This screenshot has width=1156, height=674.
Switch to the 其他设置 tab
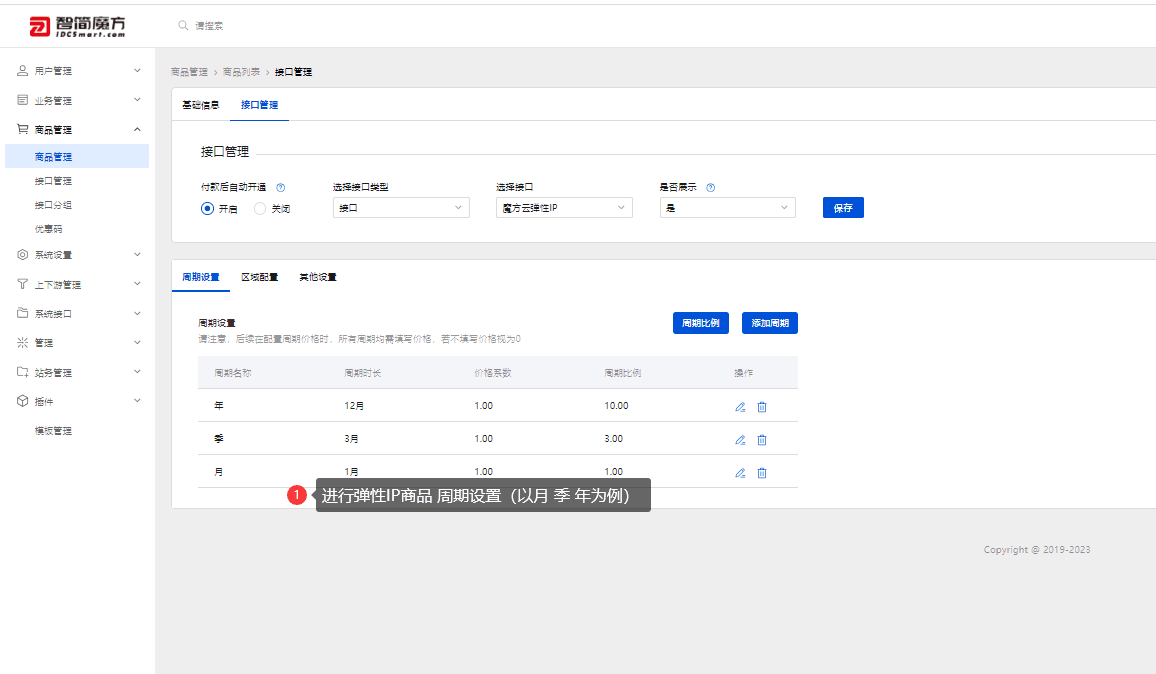[x=318, y=277]
